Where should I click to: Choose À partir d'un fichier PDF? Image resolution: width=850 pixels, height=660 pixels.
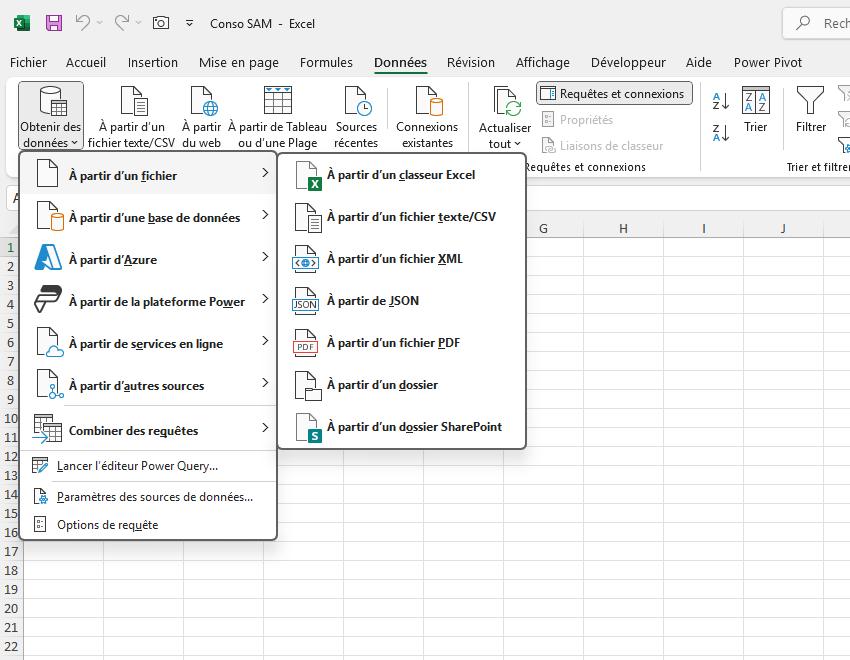[x=402, y=342]
